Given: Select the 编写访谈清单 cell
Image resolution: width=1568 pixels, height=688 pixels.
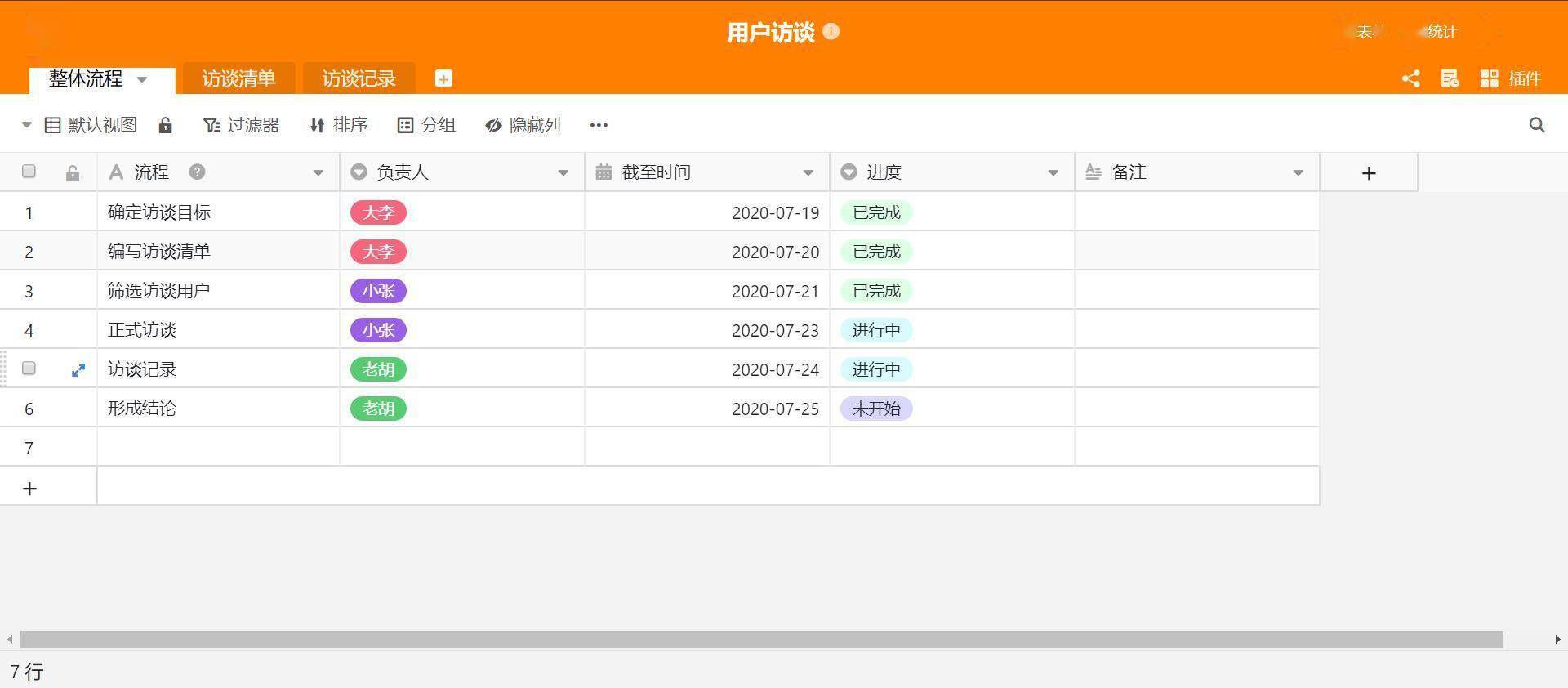Looking at the screenshot, I should tap(218, 252).
